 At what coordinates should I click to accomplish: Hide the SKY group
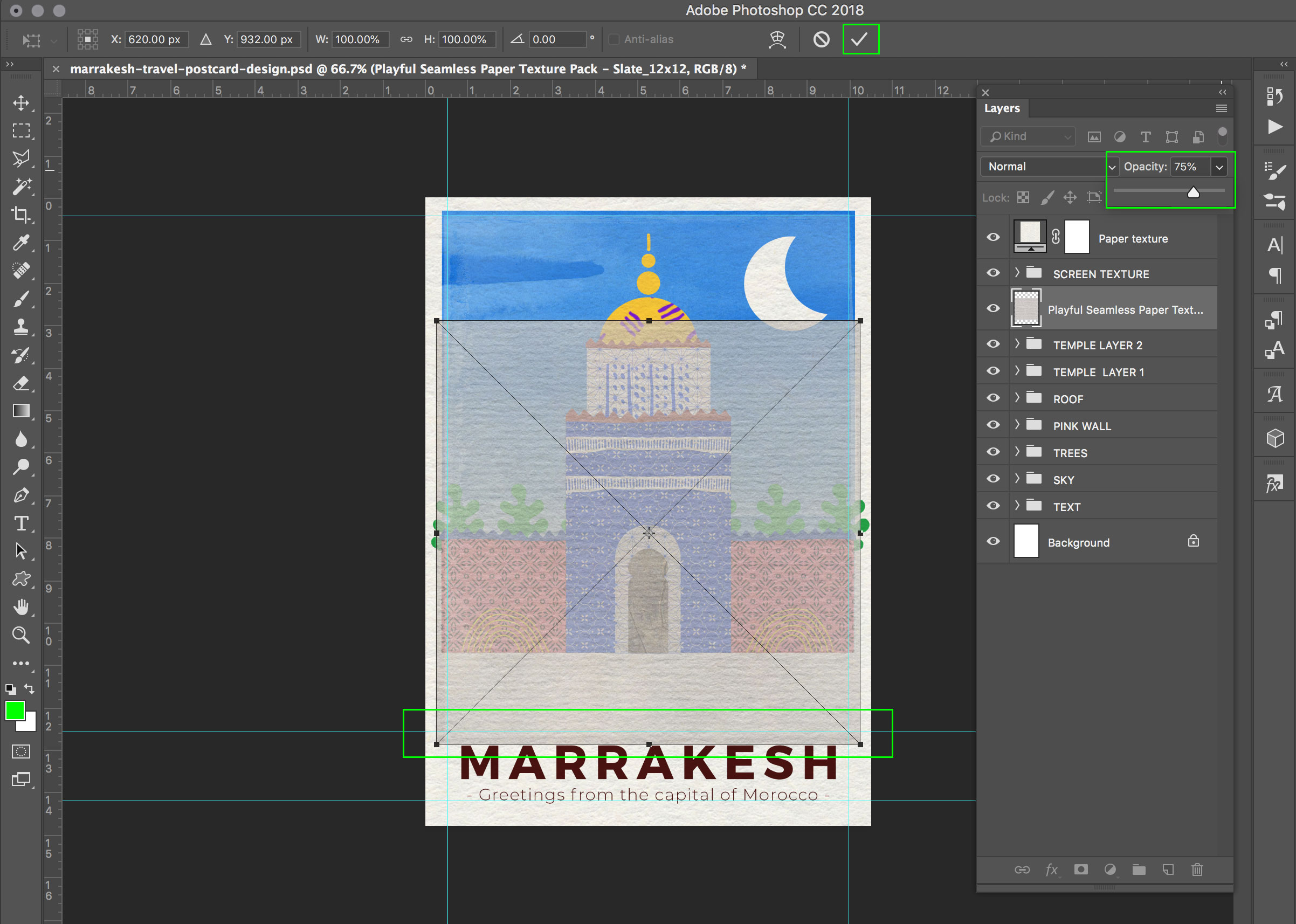(x=993, y=479)
